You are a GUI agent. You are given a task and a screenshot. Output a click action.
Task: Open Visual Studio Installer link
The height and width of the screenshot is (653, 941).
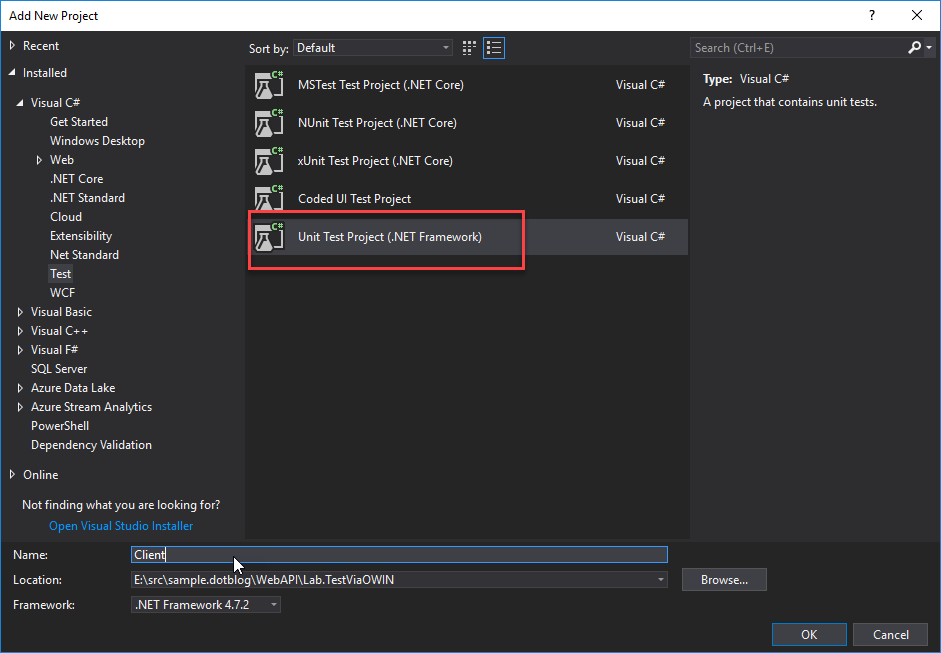pyautogui.click(x=121, y=526)
